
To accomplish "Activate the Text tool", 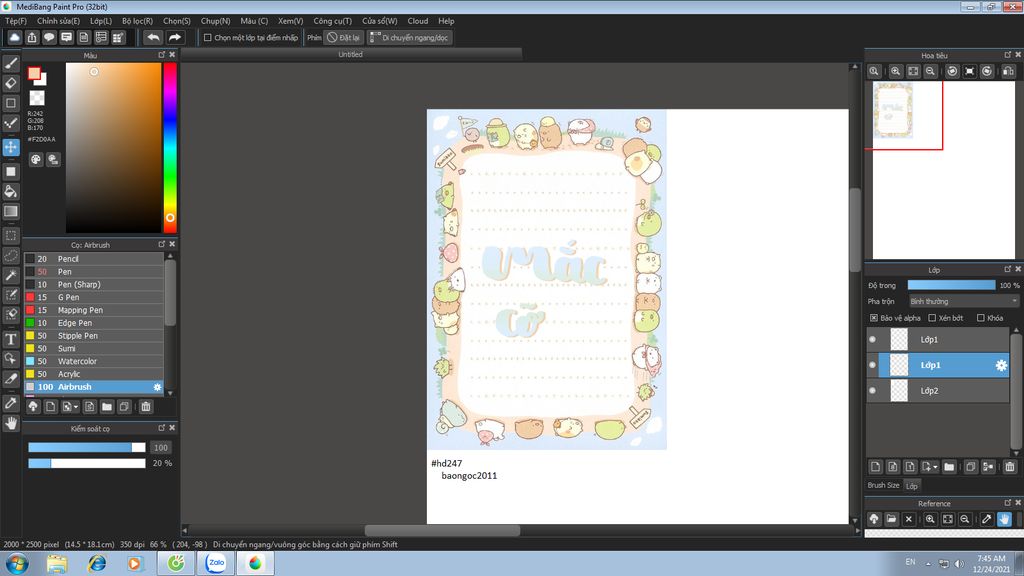I will [x=11, y=339].
